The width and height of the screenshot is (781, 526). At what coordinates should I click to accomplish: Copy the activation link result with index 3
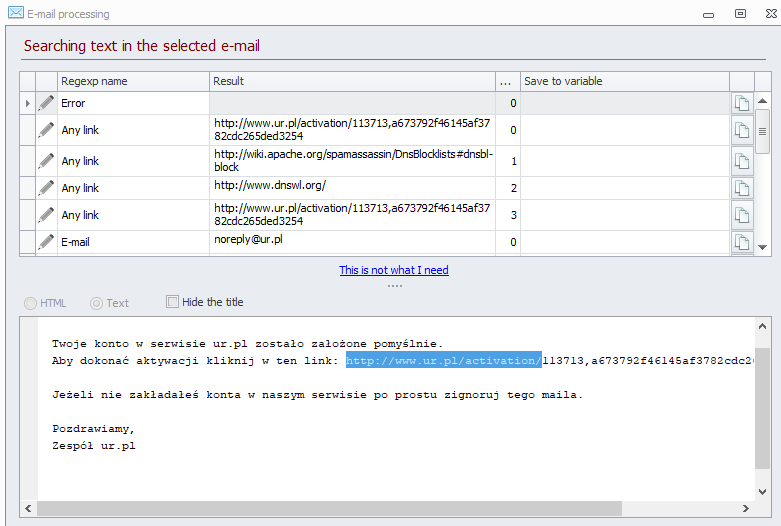click(x=742, y=215)
